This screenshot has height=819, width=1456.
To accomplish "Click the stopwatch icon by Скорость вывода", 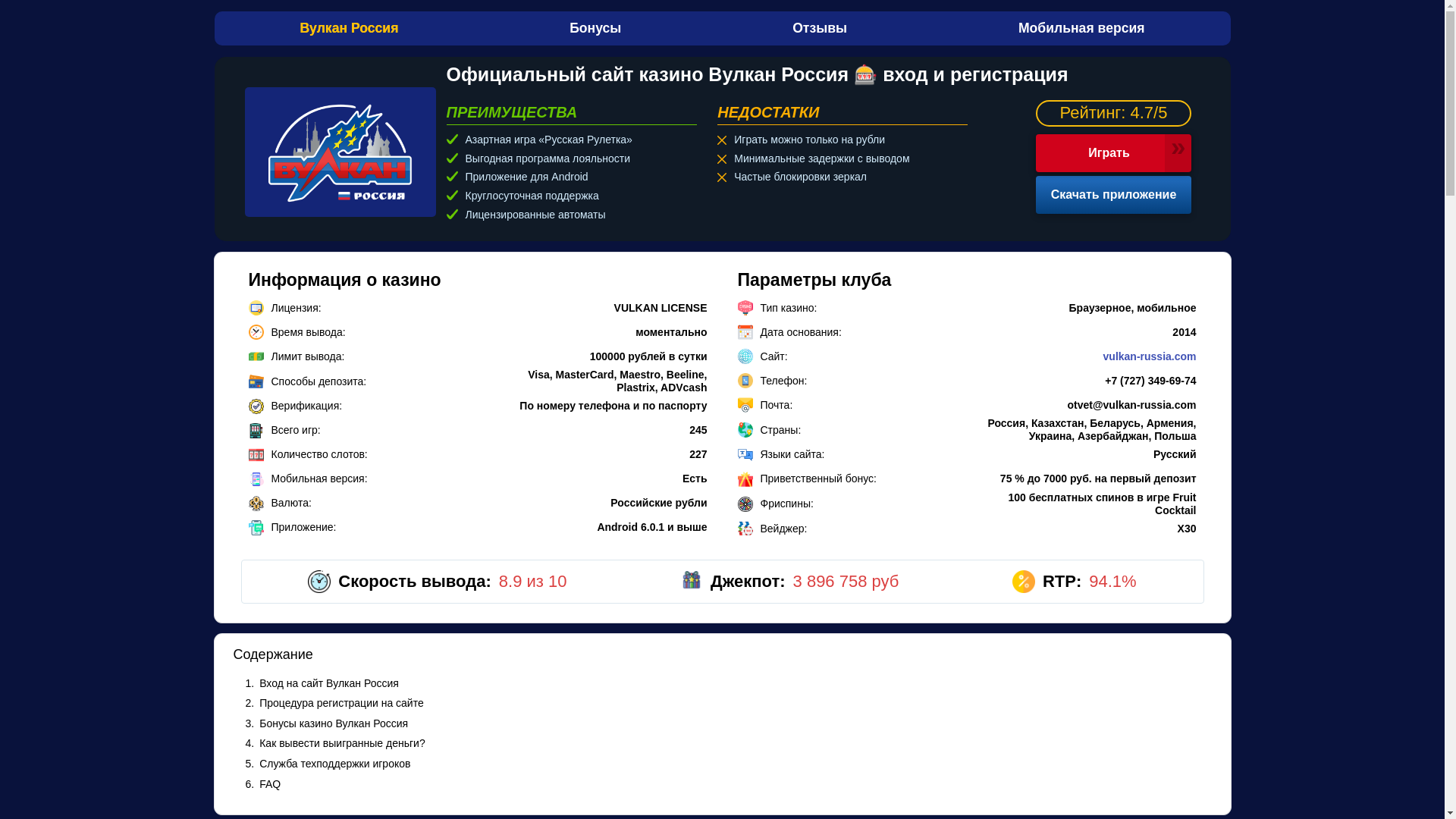I will click(x=319, y=582).
